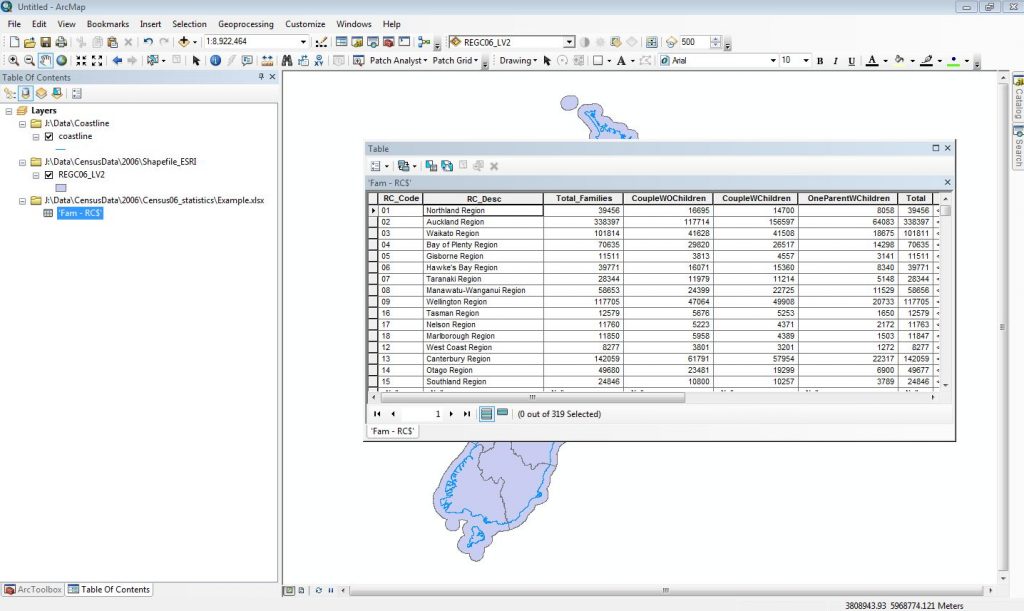Open the Editor toolbar icon
The image size is (1024, 611).
tap(321, 42)
